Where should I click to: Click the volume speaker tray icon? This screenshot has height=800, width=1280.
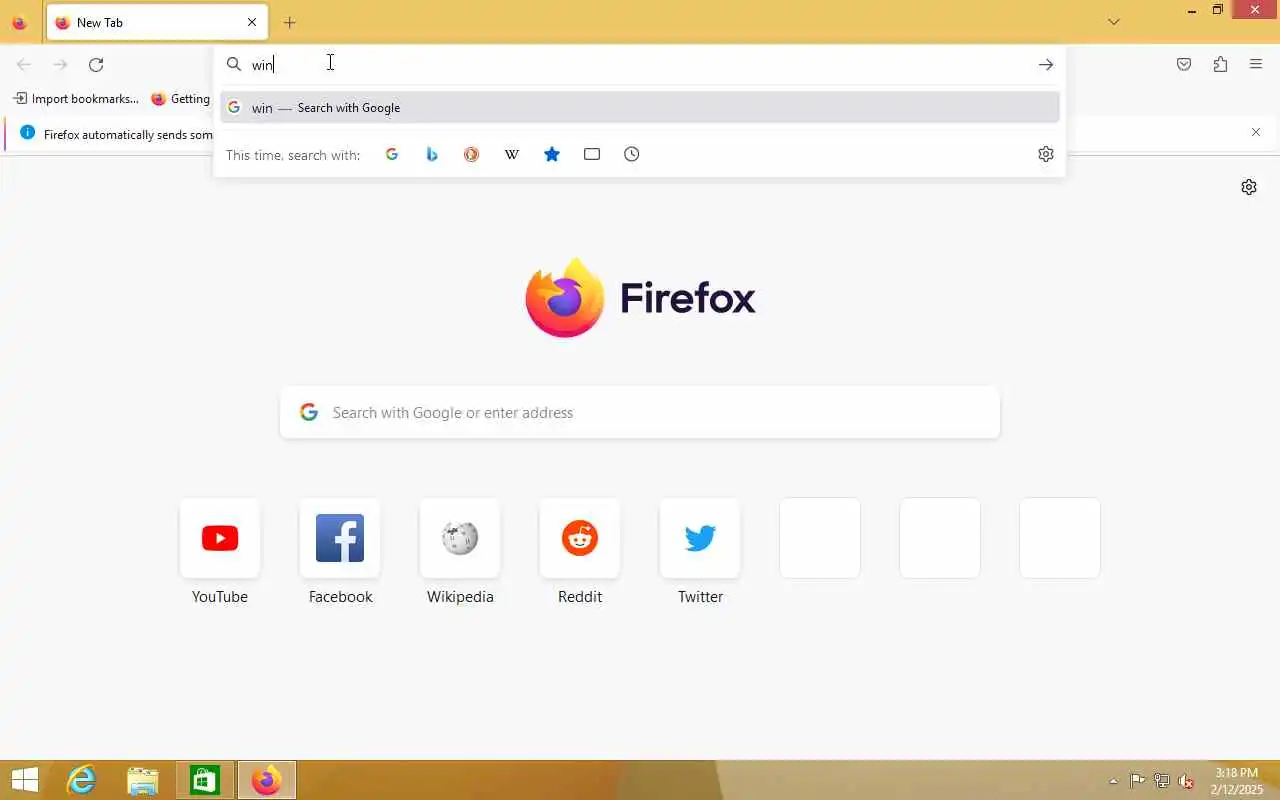click(1186, 781)
